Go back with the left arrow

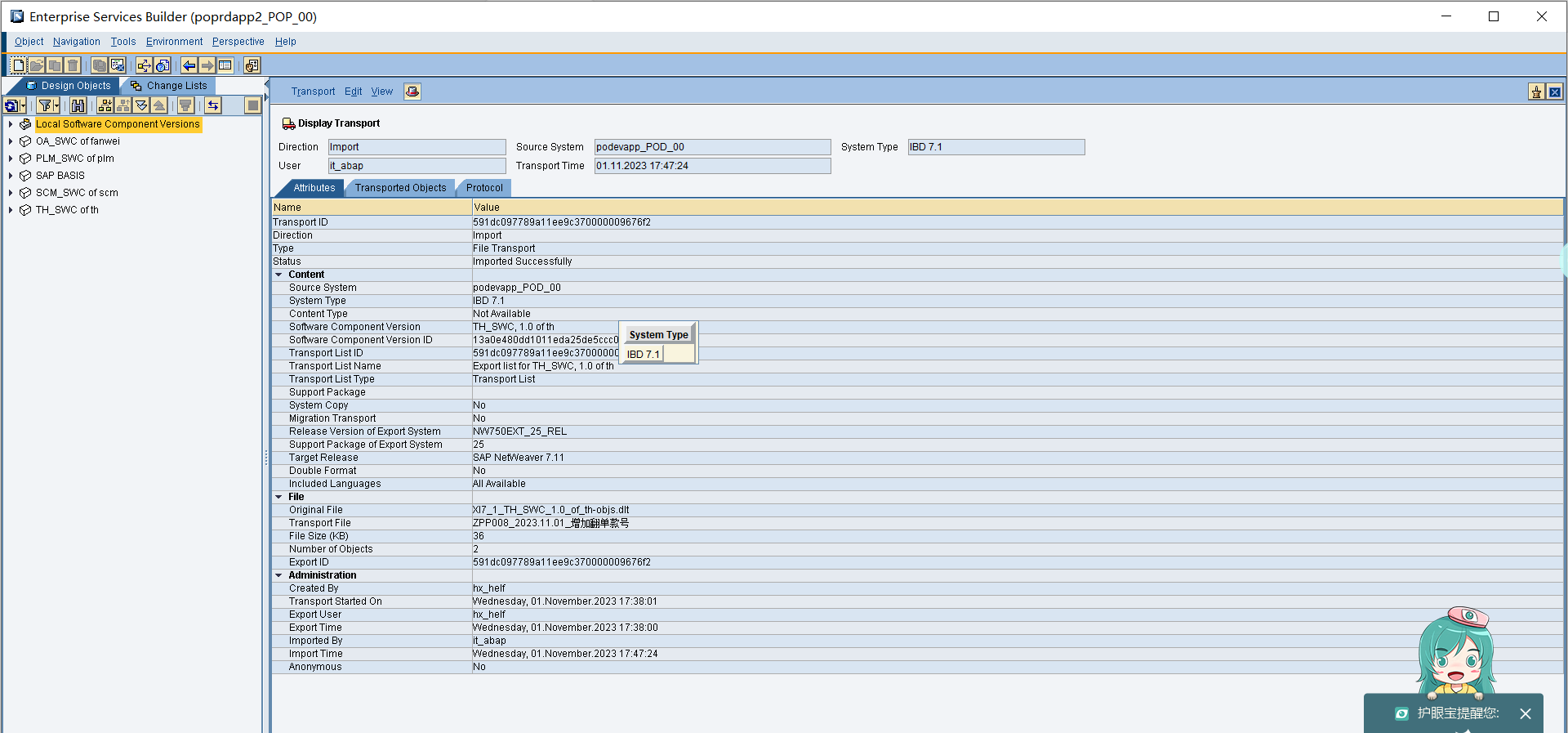pyautogui.click(x=189, y=65)
